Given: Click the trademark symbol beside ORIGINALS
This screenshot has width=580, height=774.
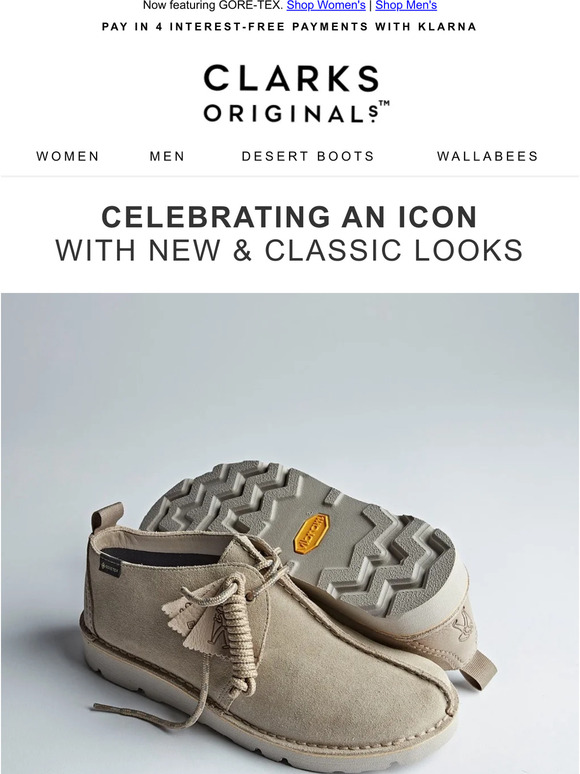Looking at the screenshot, I should pyautogui.click(x=384, y=104).
